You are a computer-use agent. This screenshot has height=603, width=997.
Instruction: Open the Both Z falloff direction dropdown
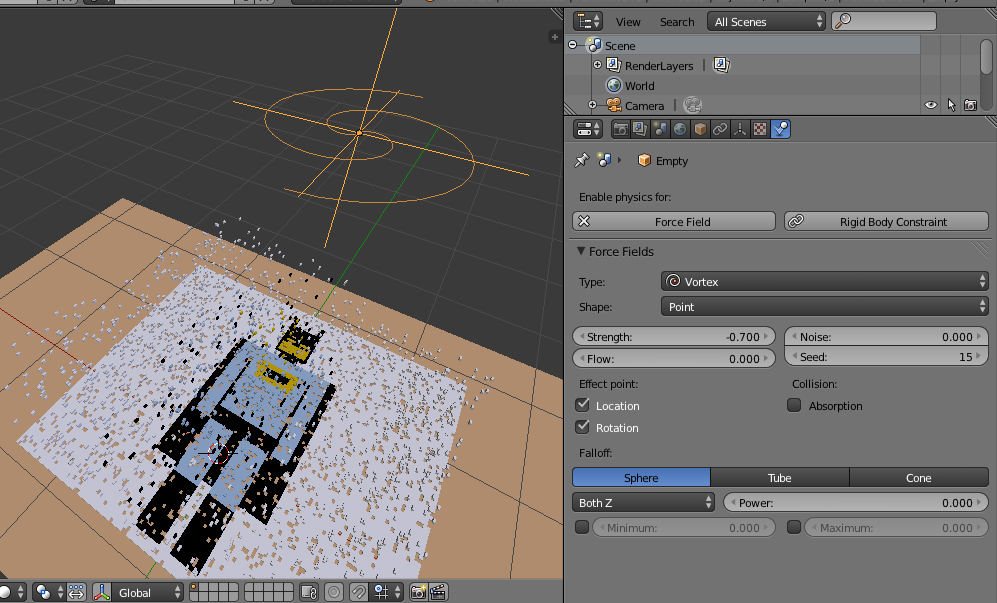tap(643, 502)
